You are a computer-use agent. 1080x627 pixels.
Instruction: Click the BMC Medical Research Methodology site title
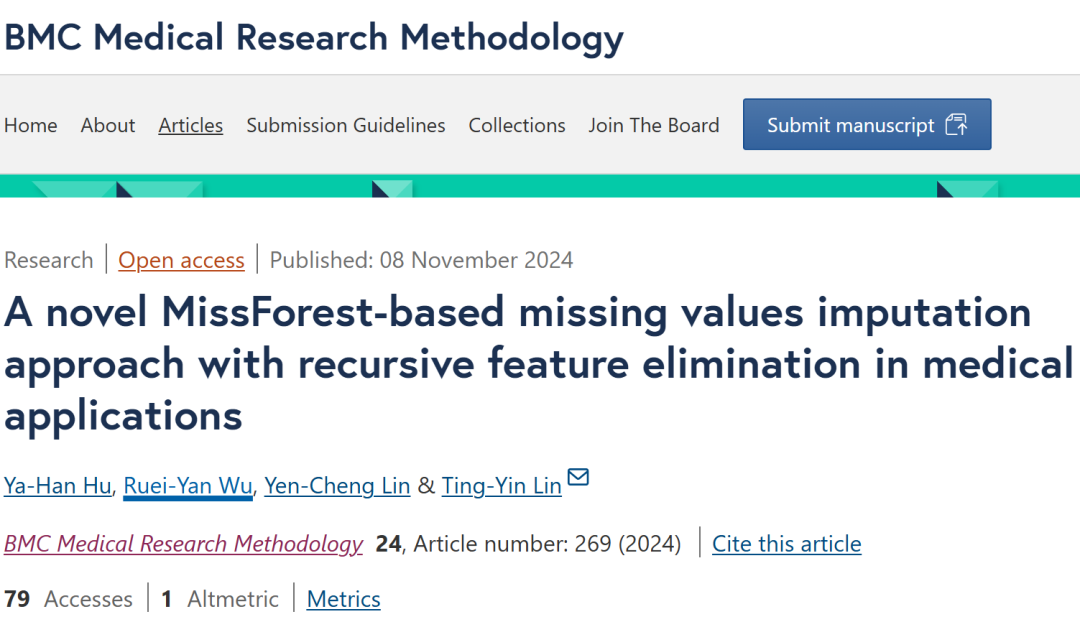click(314, 38)
